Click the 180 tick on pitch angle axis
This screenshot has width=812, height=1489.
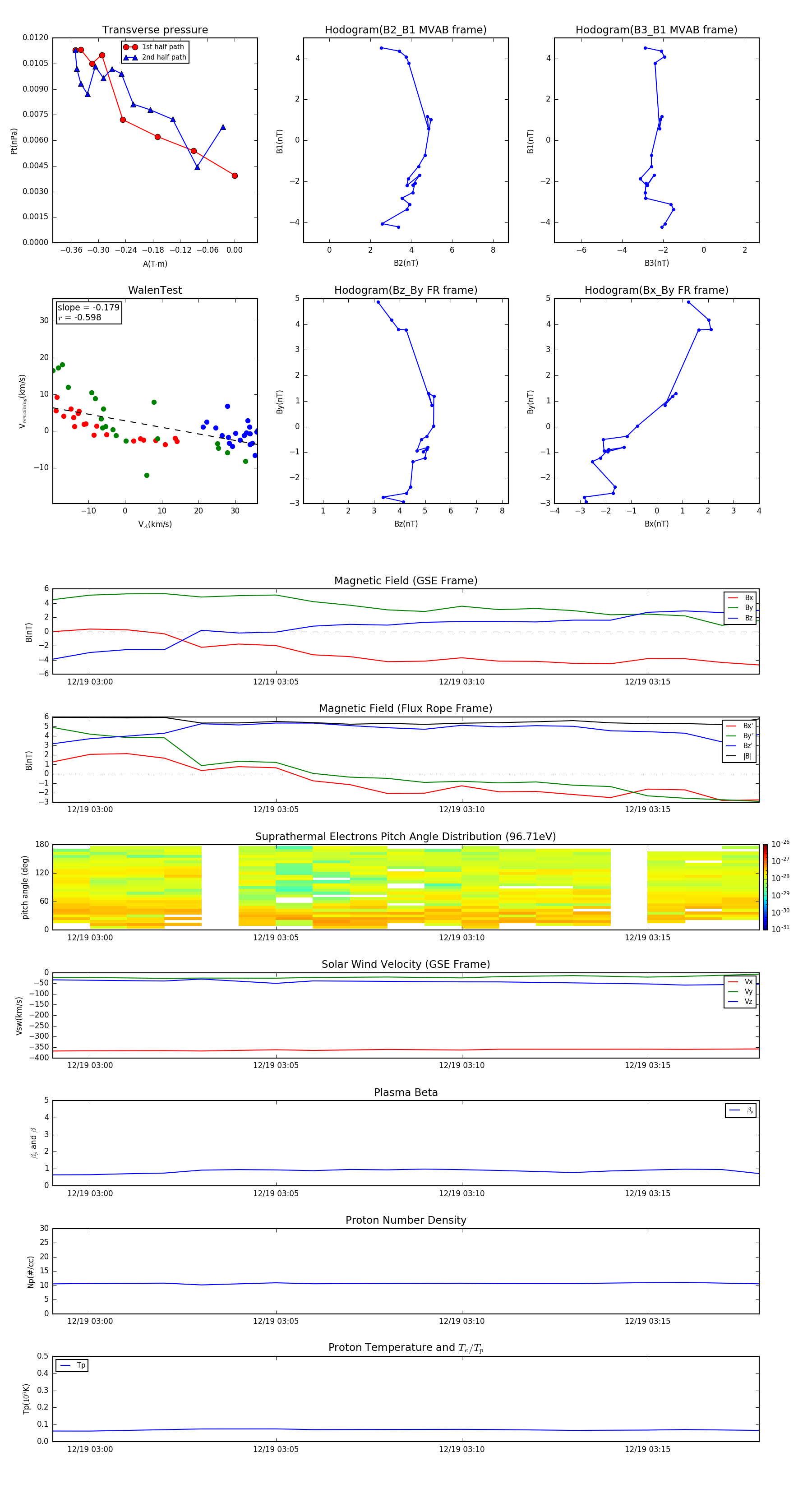(42, 845)
